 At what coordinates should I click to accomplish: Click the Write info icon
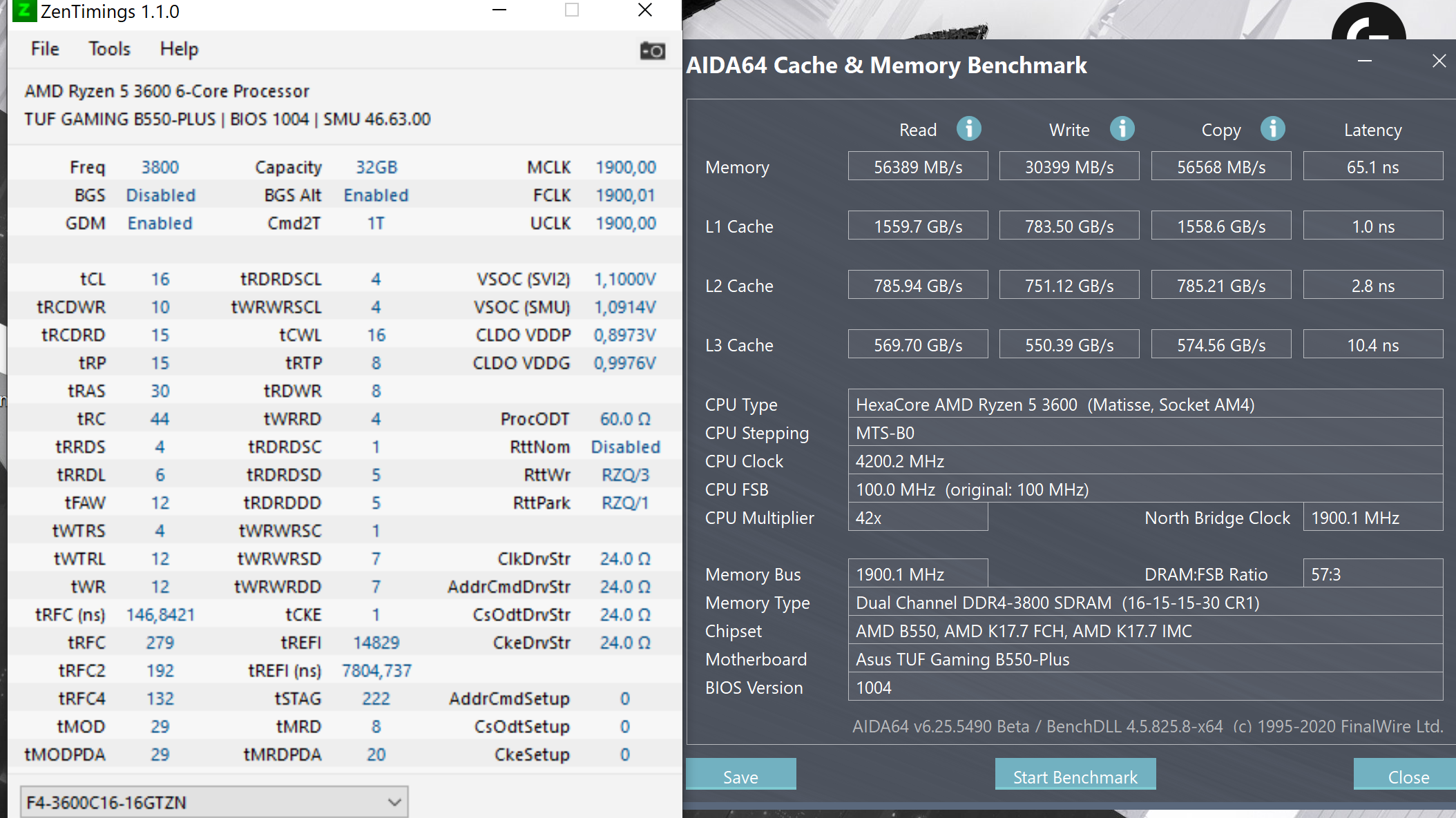pyautogui.click(x=1122, y=128)
